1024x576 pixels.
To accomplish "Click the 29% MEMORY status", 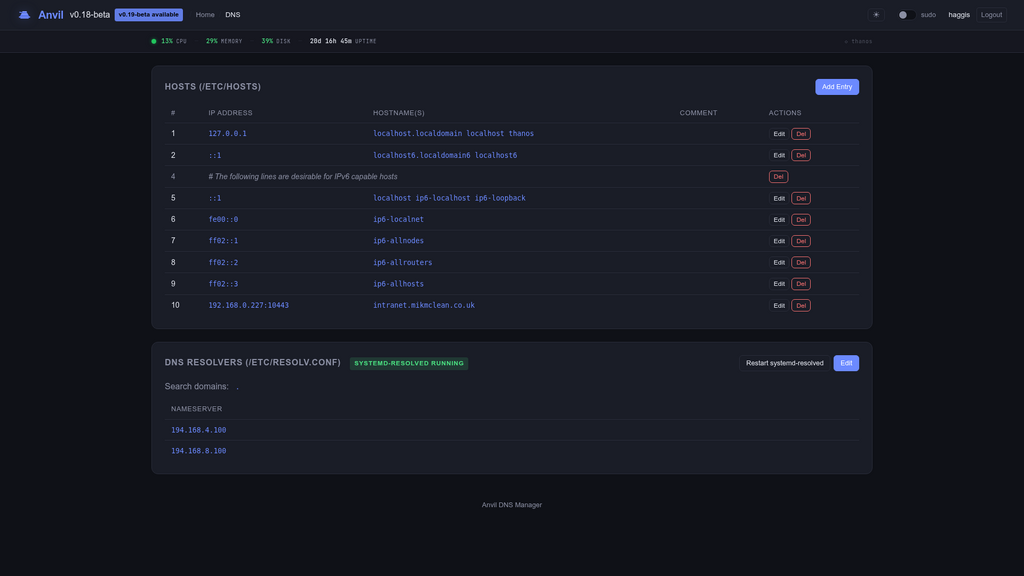I will click(224, 41).
